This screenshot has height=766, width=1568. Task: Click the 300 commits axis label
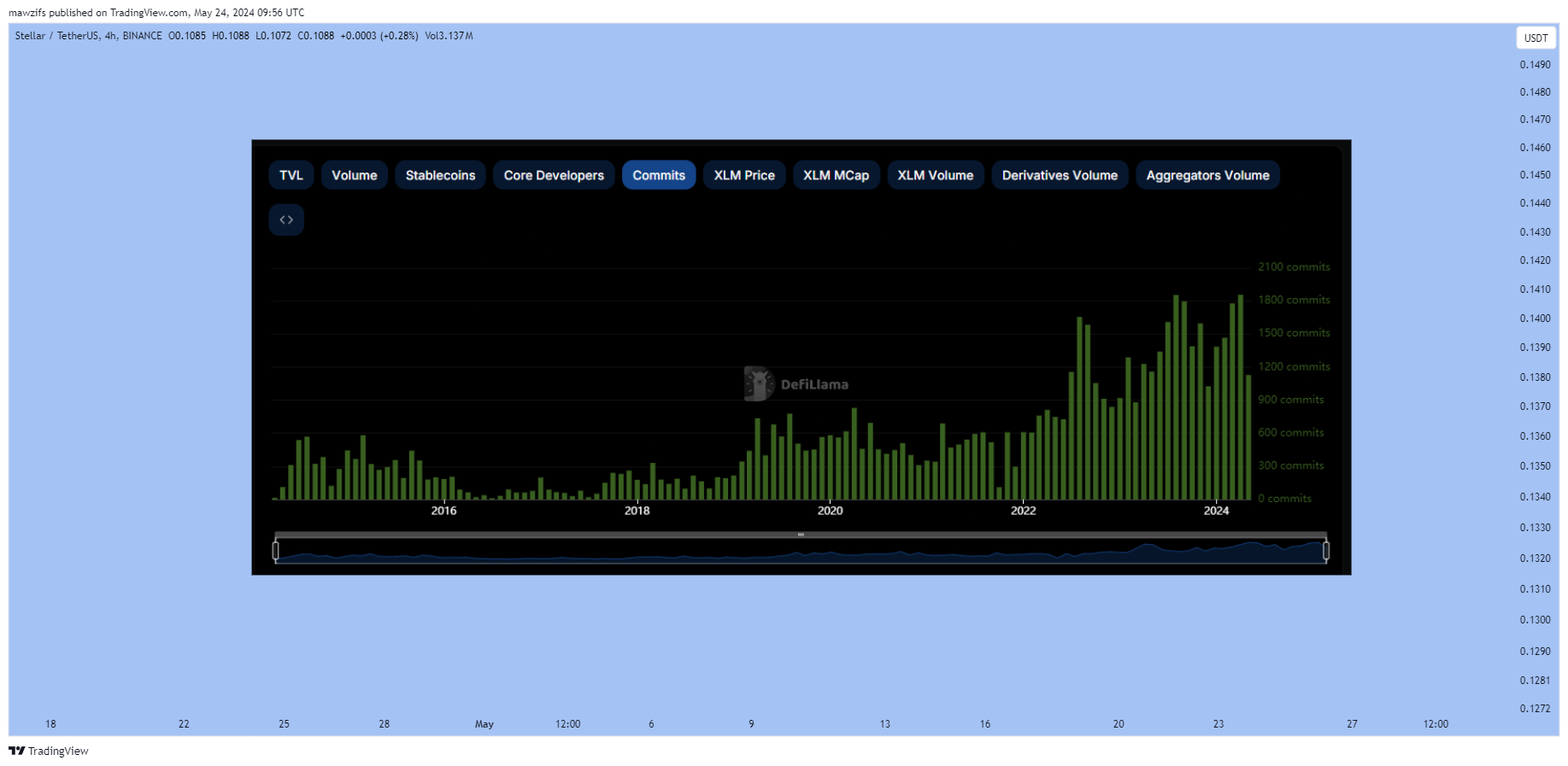coord(1290,465)
